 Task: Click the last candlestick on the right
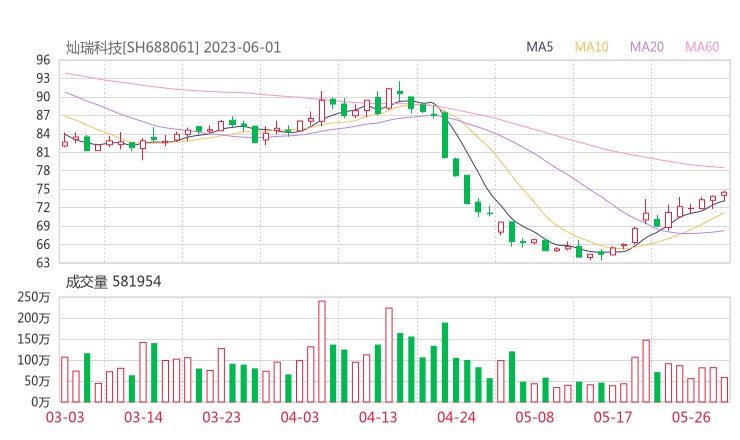pos(724,195)
